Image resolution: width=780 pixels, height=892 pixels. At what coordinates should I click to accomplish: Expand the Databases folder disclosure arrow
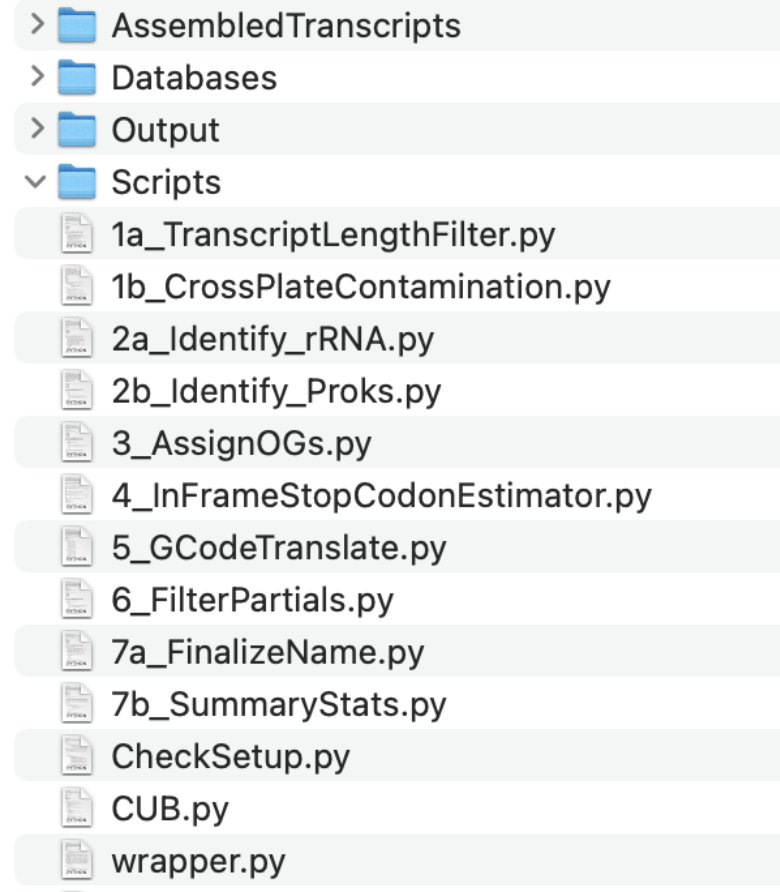point(38,77)
